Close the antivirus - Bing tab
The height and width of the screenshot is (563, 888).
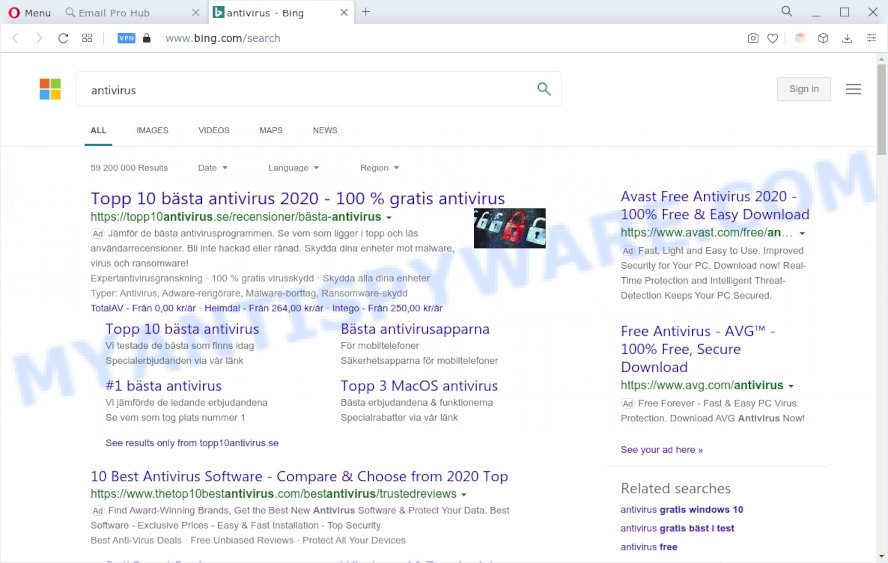click(344, 12)
